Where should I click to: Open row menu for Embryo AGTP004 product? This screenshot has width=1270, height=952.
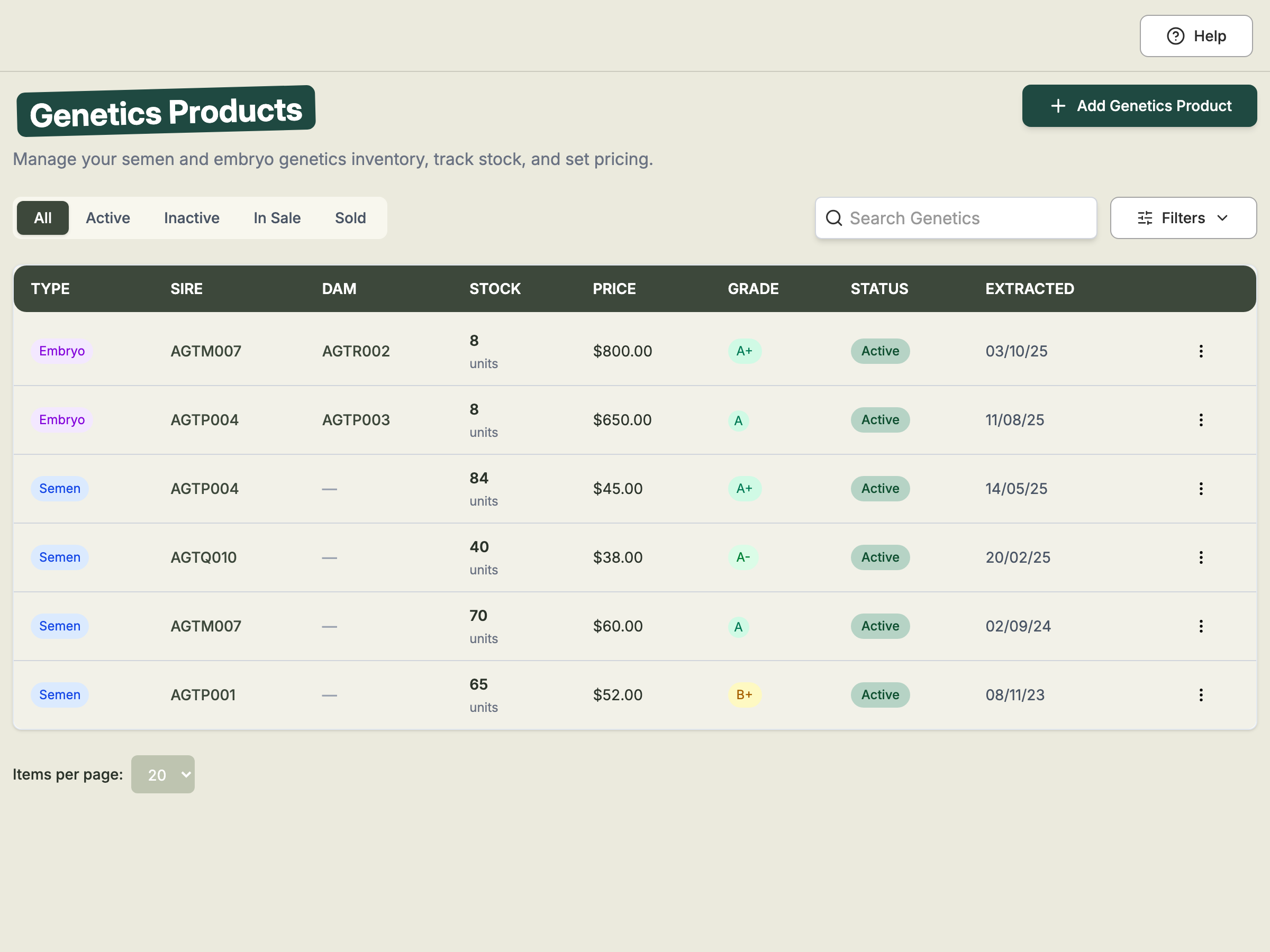1201,420
